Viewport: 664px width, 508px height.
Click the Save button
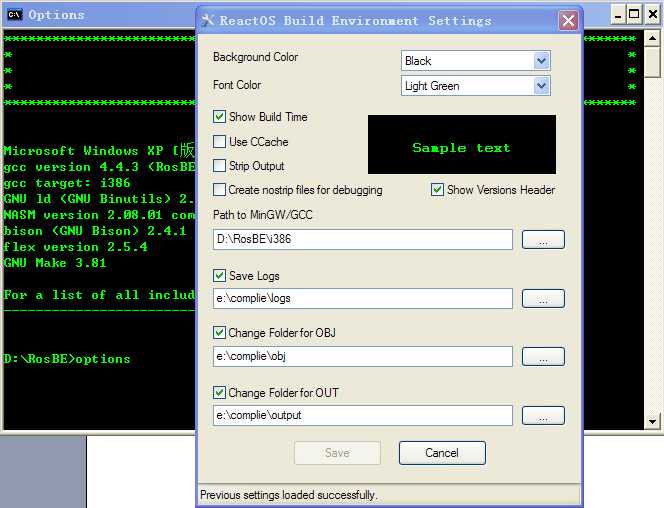[338, 453]
